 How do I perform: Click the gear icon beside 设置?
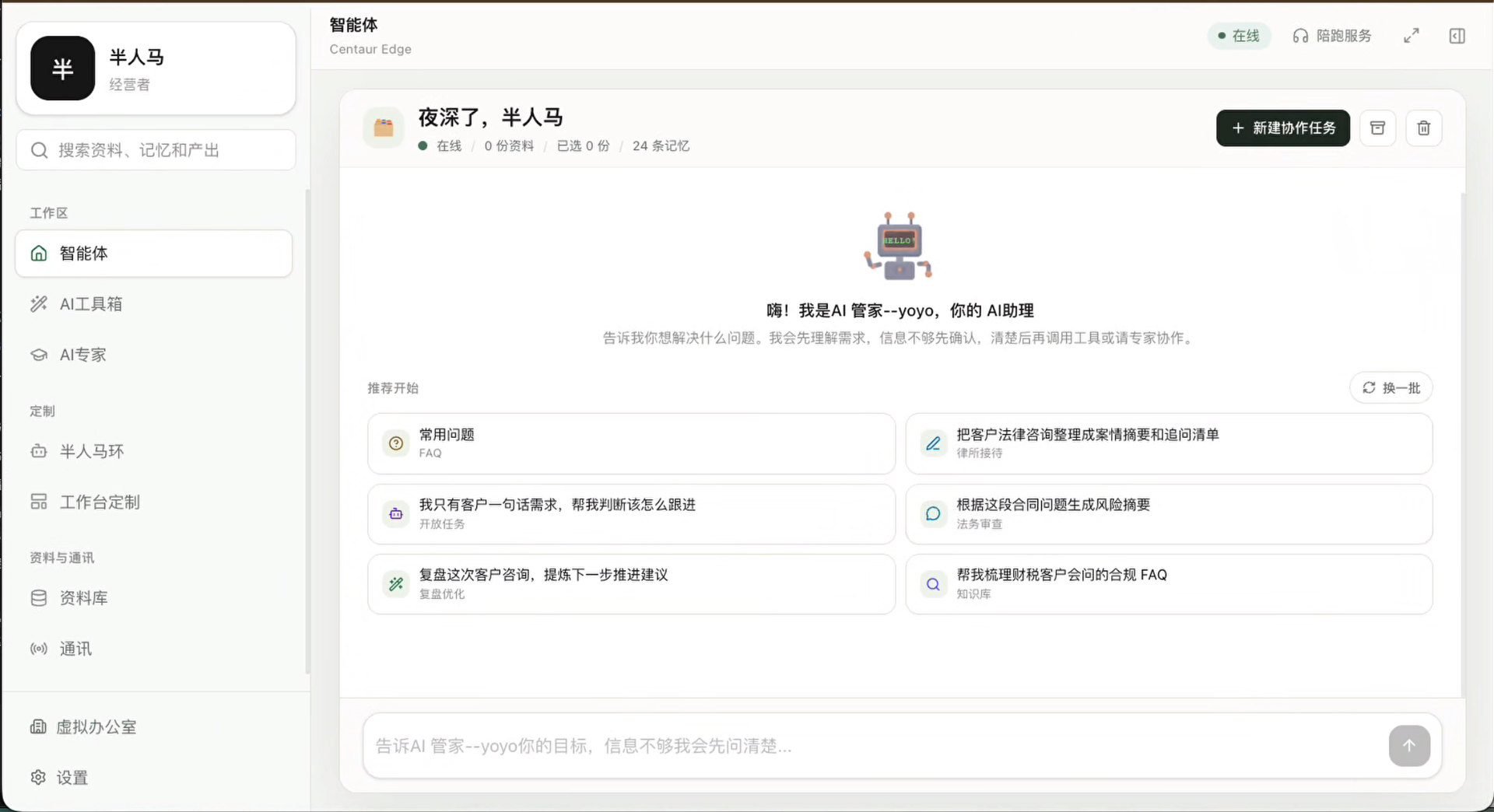point(38,777)
